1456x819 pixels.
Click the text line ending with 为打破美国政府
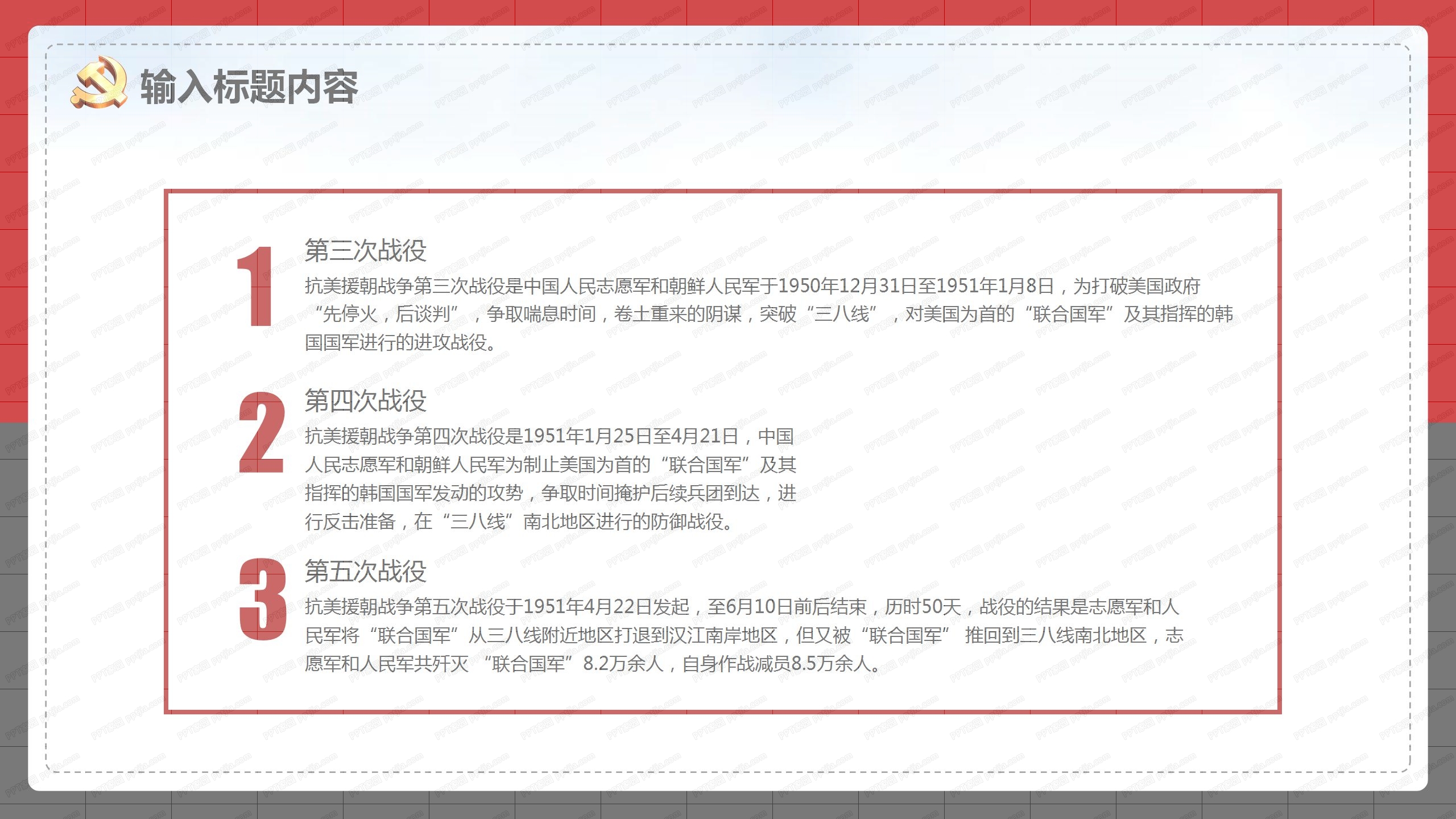pos(752,286)
